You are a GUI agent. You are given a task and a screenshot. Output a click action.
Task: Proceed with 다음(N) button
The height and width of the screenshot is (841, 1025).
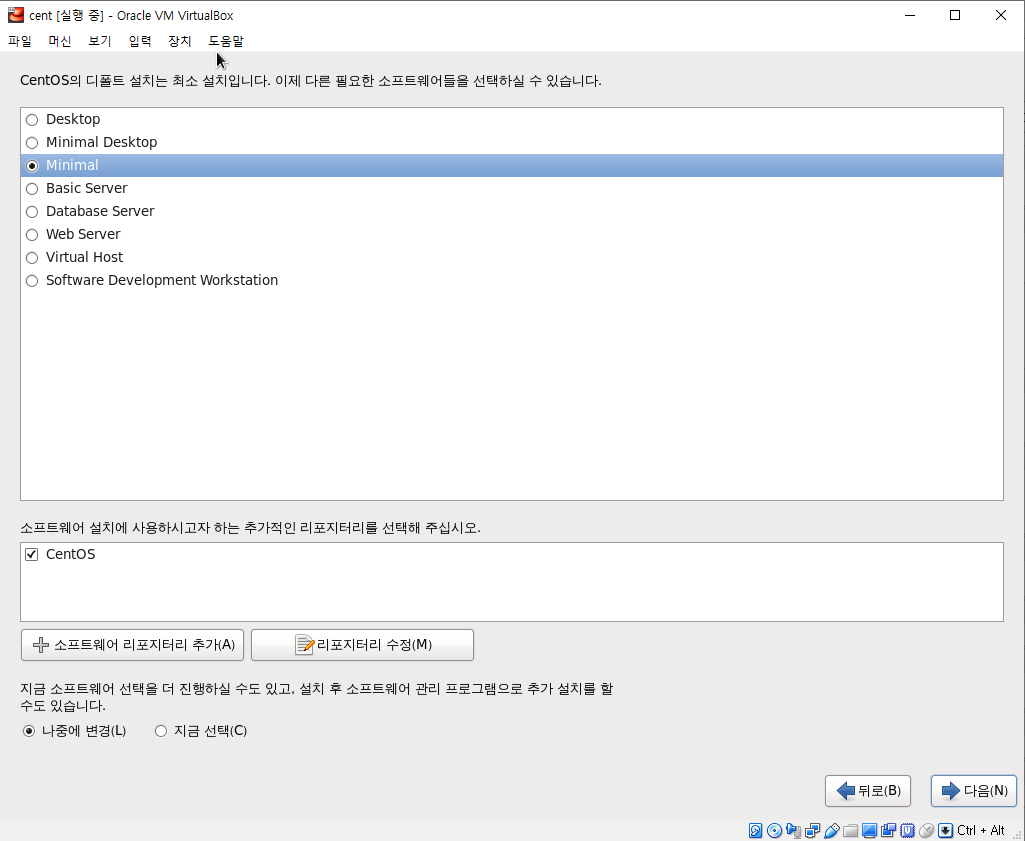click(x=974, y=791)
